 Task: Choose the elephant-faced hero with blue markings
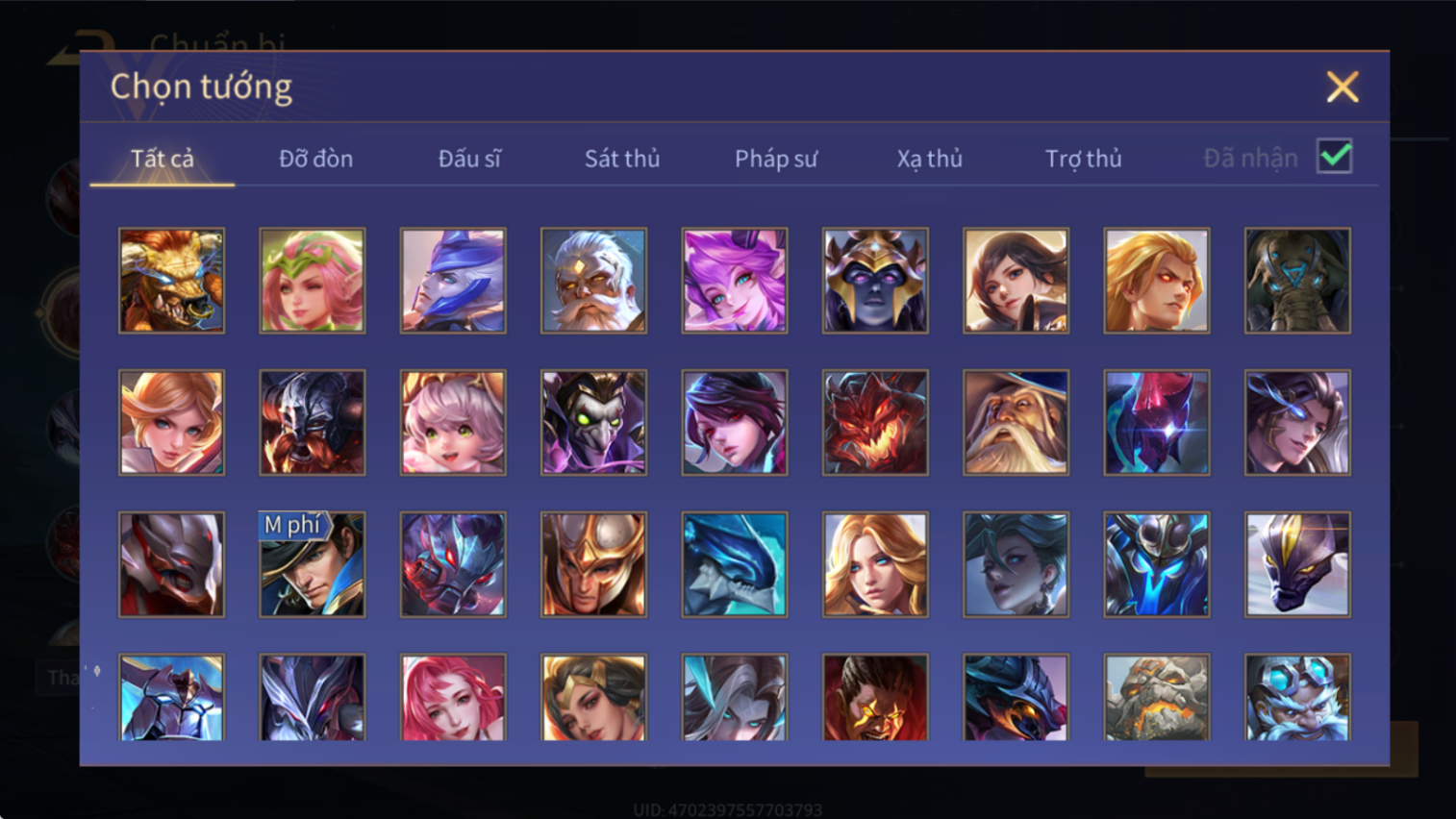click(x=1297, y=281)
